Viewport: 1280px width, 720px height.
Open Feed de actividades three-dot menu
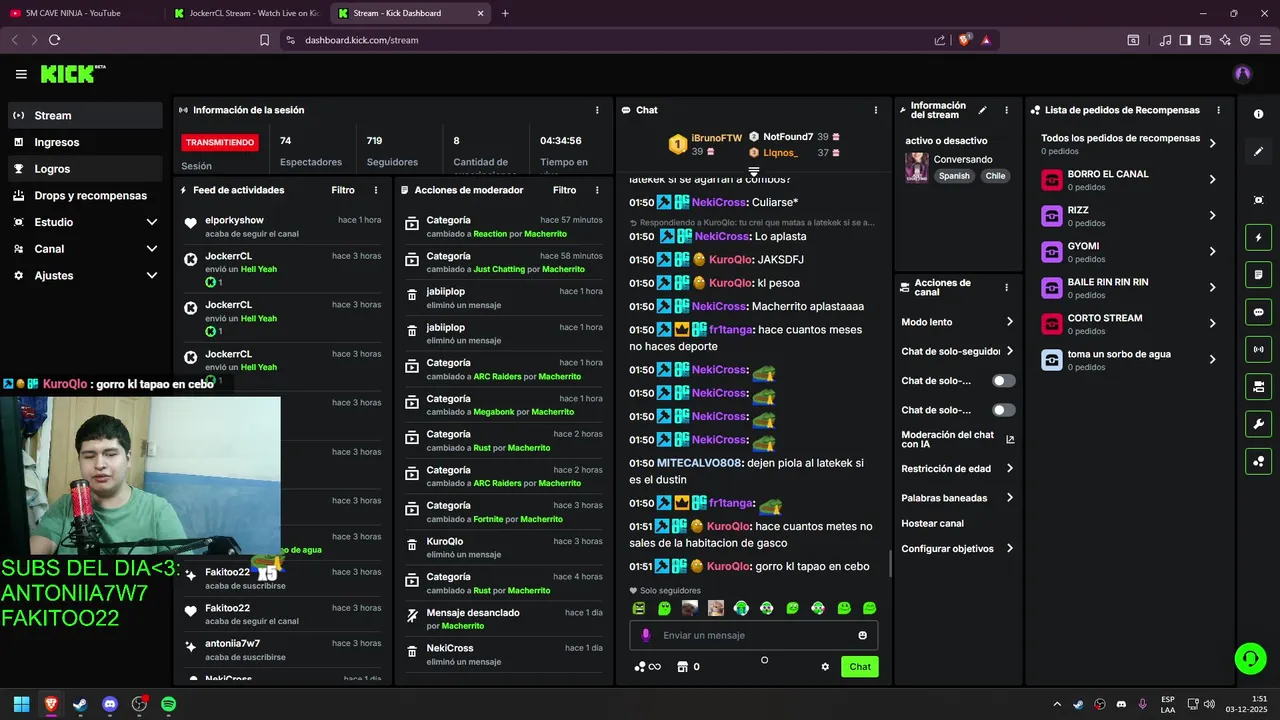376,190
